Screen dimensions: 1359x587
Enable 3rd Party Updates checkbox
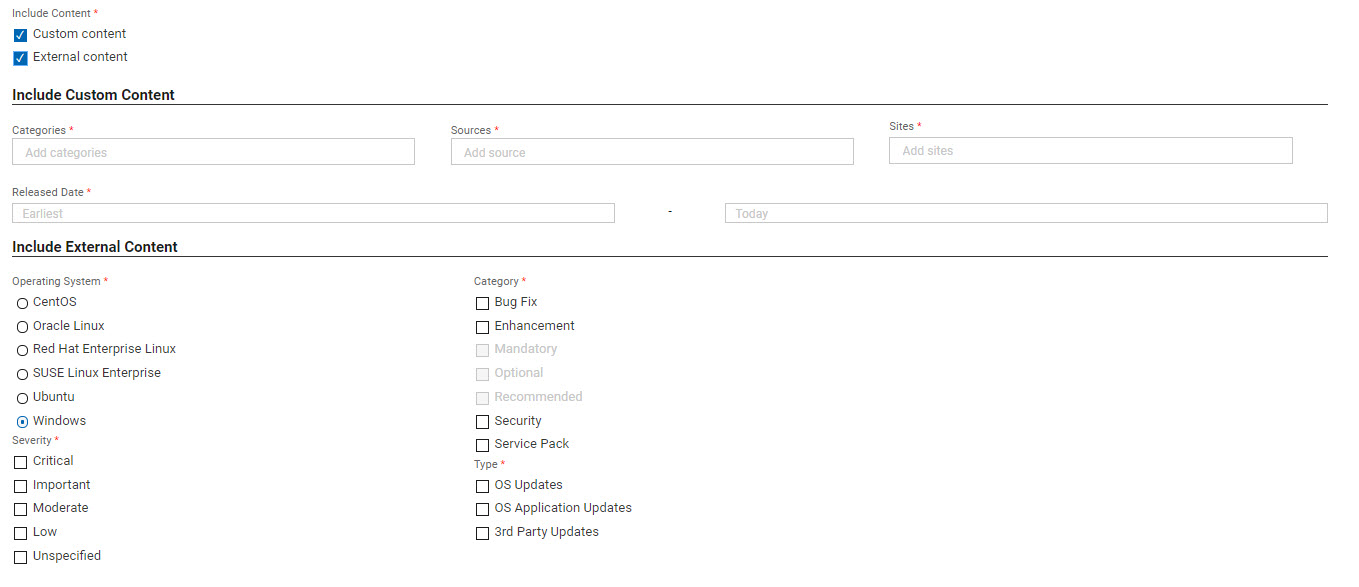(483, 533)
